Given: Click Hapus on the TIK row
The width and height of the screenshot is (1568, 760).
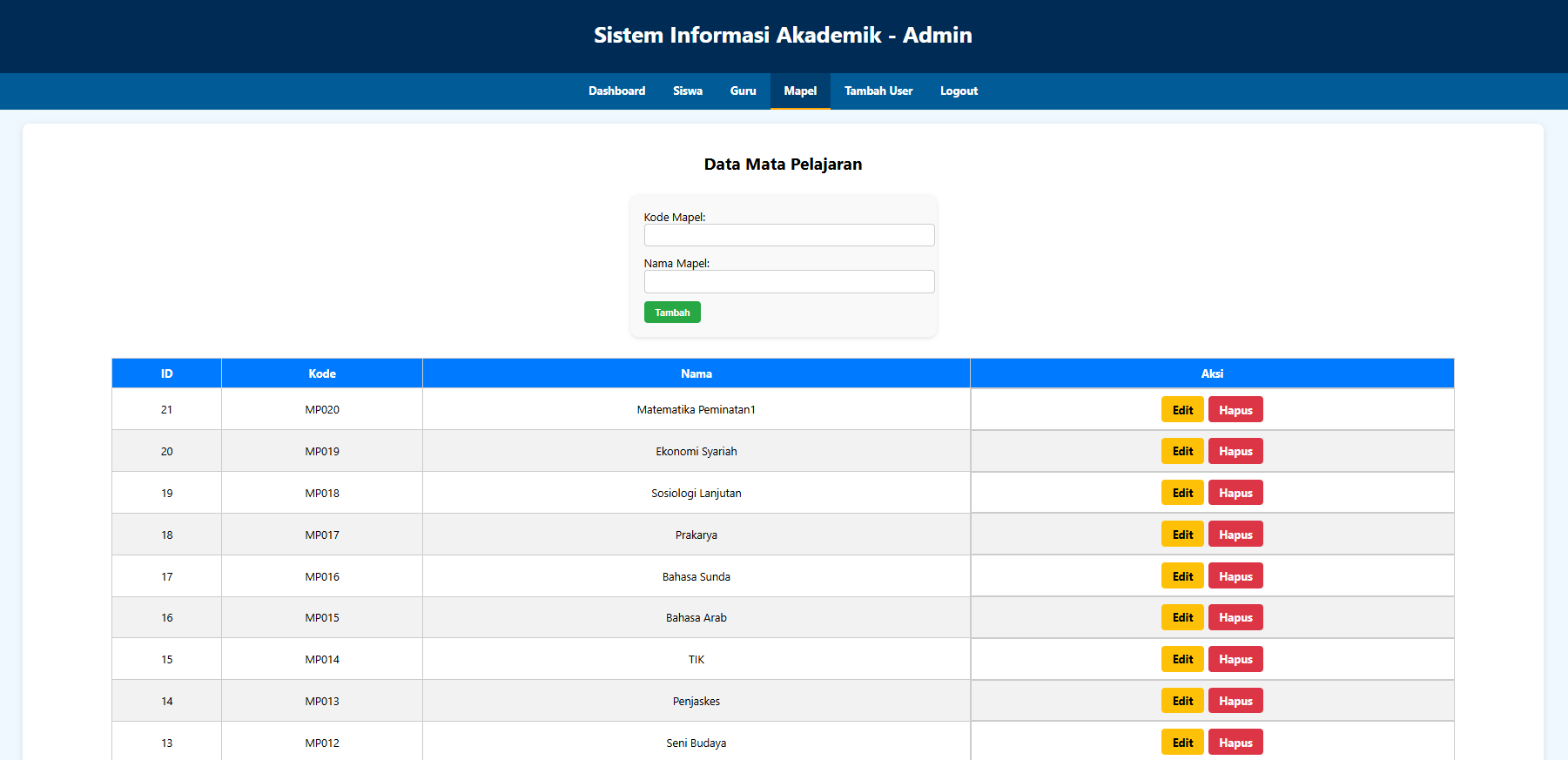Looking at the screenshot, I should 1235,659.
